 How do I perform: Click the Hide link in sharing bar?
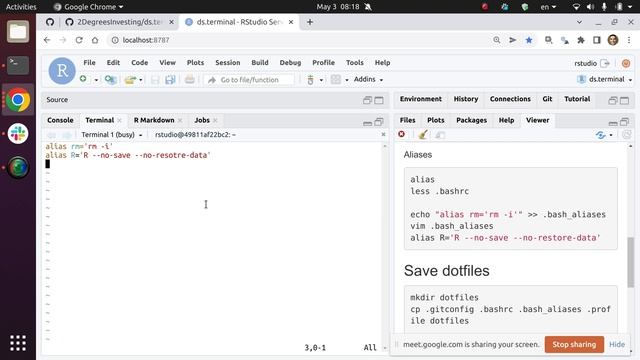tap(617, 344)
